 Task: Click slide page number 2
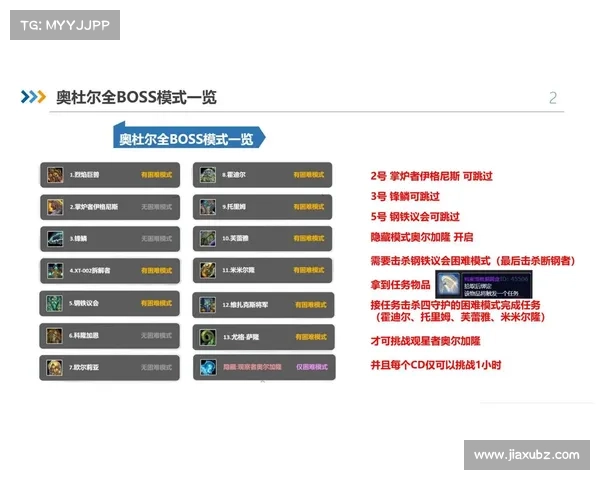553,98
